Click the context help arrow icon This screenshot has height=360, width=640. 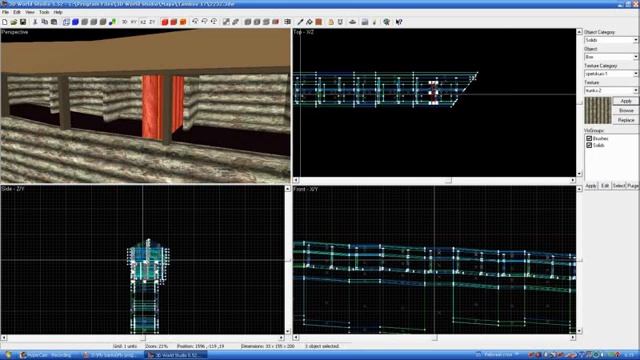coord(399,22)
